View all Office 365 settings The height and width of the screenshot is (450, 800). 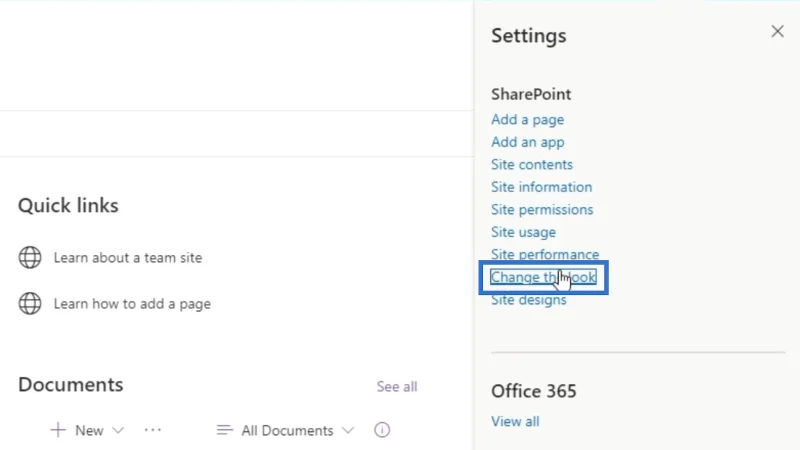515,421
